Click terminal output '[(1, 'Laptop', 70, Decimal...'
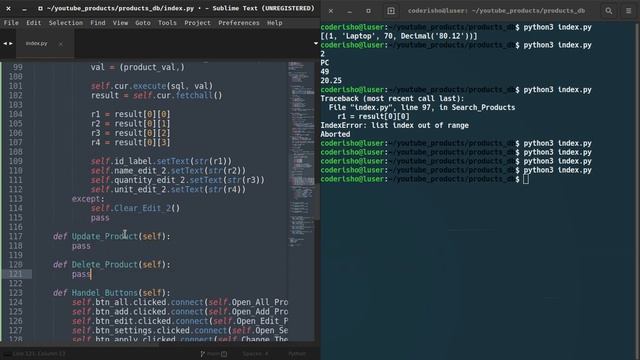640x360 pixels. [399, 36]
